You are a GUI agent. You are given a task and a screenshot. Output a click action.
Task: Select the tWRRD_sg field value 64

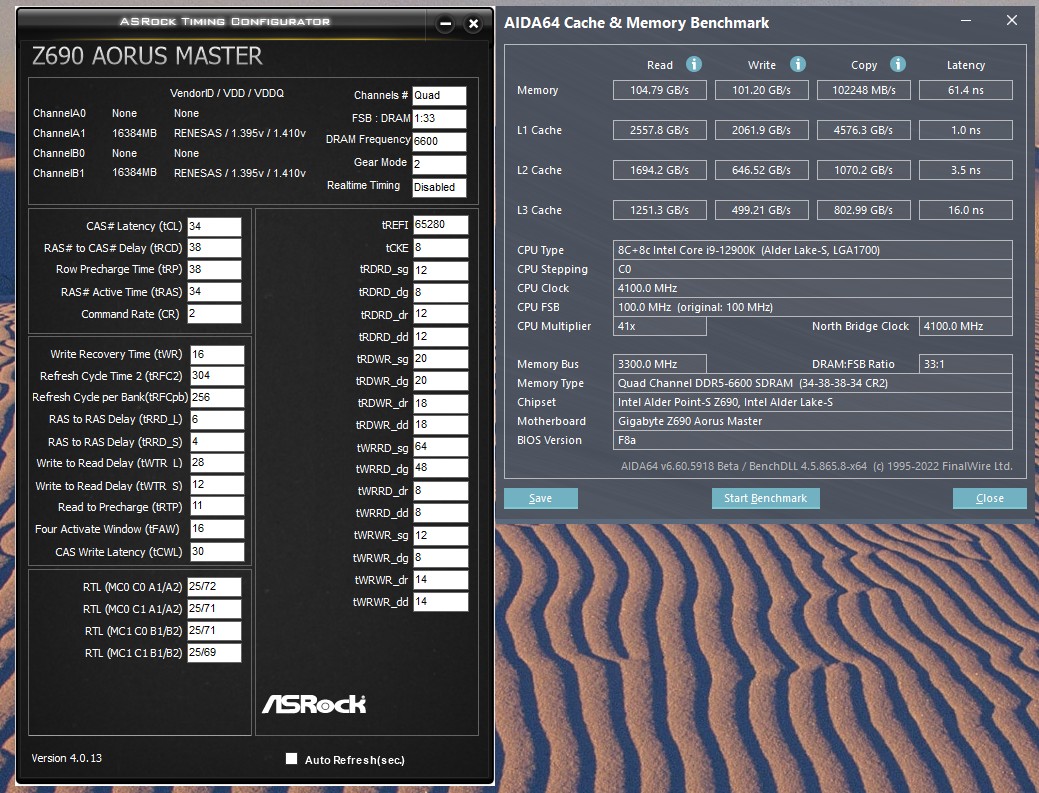(x=440, y=447)
